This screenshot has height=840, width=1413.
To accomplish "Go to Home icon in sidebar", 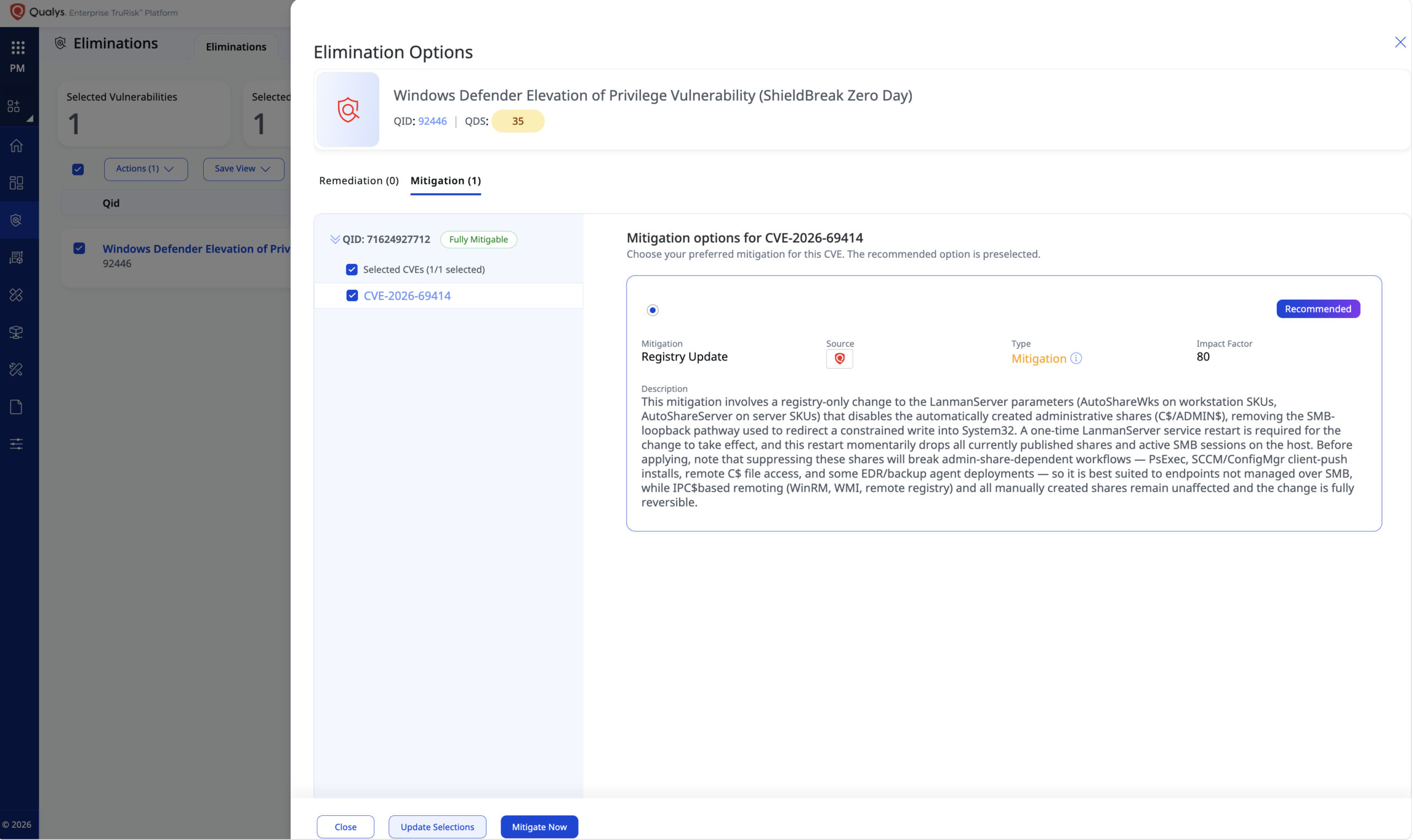I will 17,146.
